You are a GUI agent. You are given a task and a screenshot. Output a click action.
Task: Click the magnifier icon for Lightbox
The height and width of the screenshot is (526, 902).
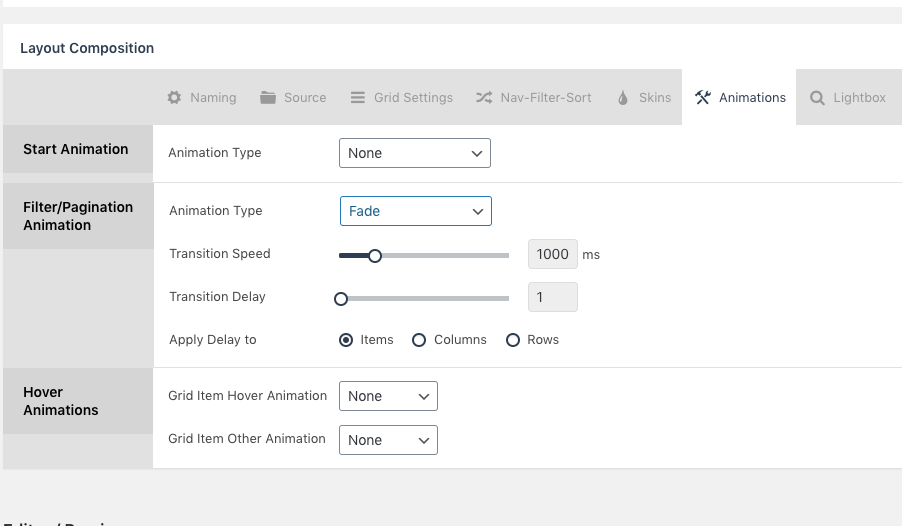(x=817, y=98)
